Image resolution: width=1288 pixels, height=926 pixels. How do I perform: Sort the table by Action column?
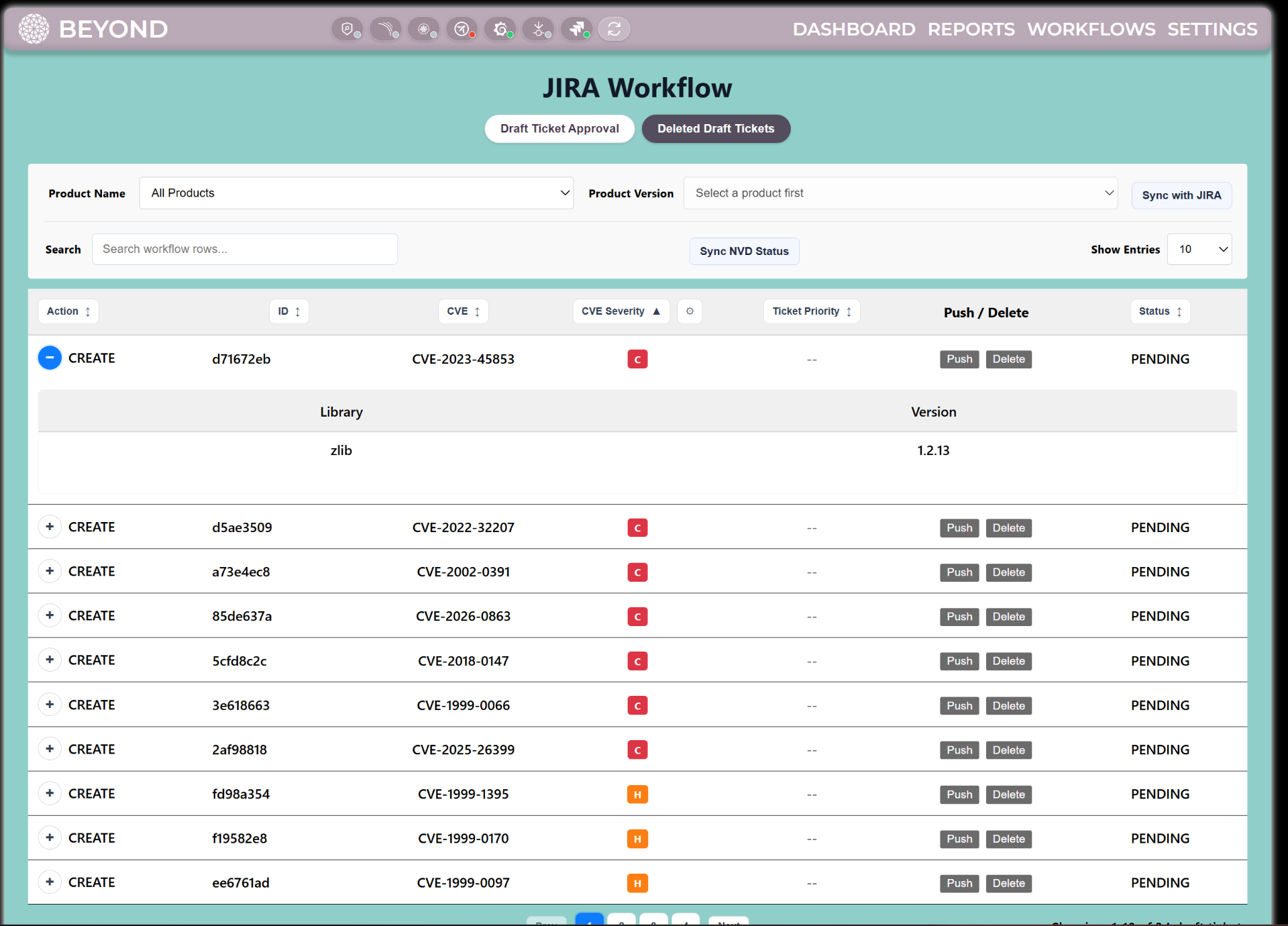coord(68,311)
